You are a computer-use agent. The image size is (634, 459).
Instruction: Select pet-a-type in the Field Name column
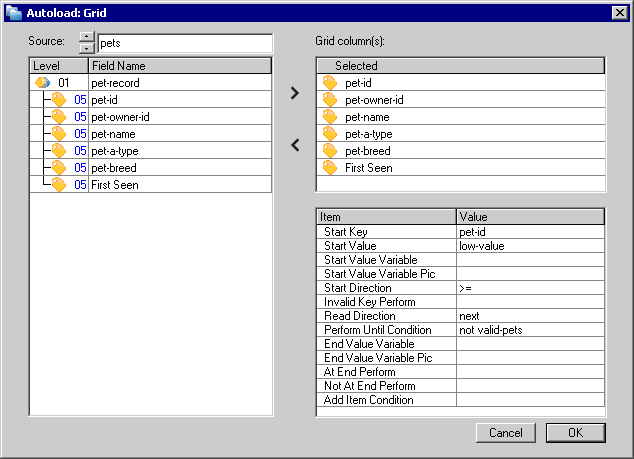(180, 151)
